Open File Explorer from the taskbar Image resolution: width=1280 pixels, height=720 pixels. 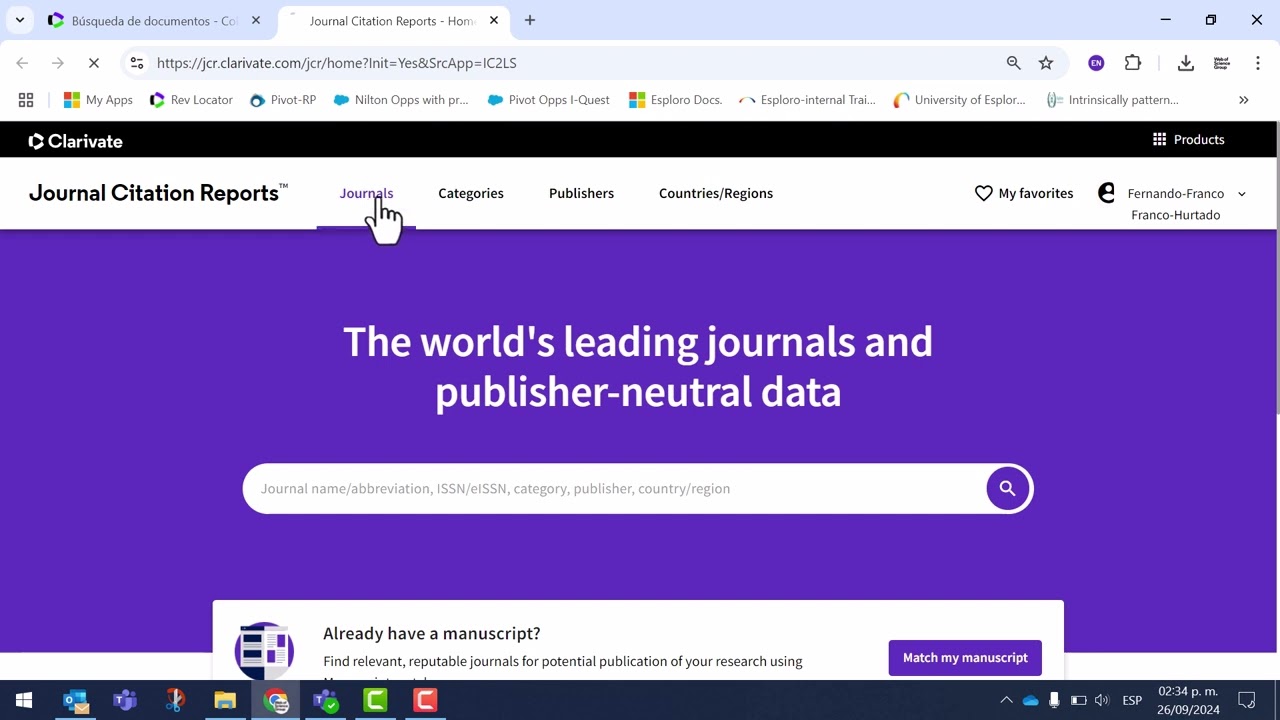[x=225, y=700]
